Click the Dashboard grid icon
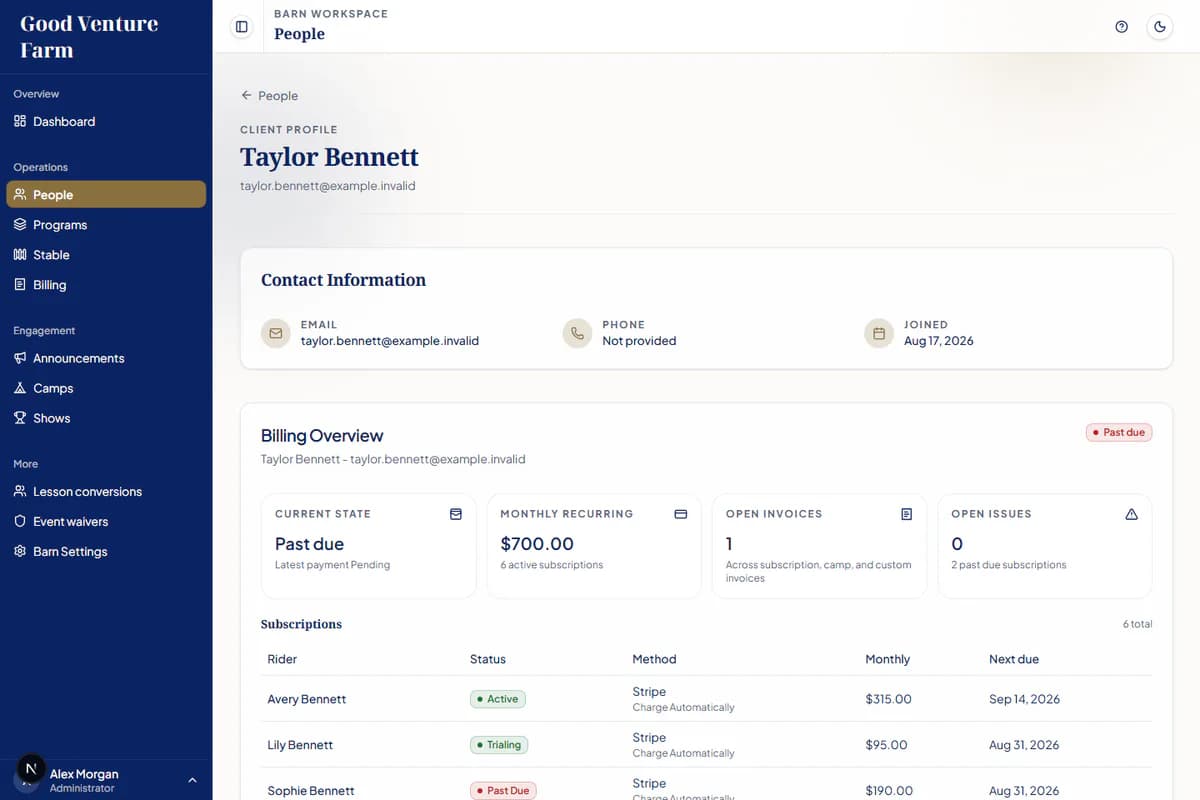The image size is (1200, 800). tap(20, 121)
